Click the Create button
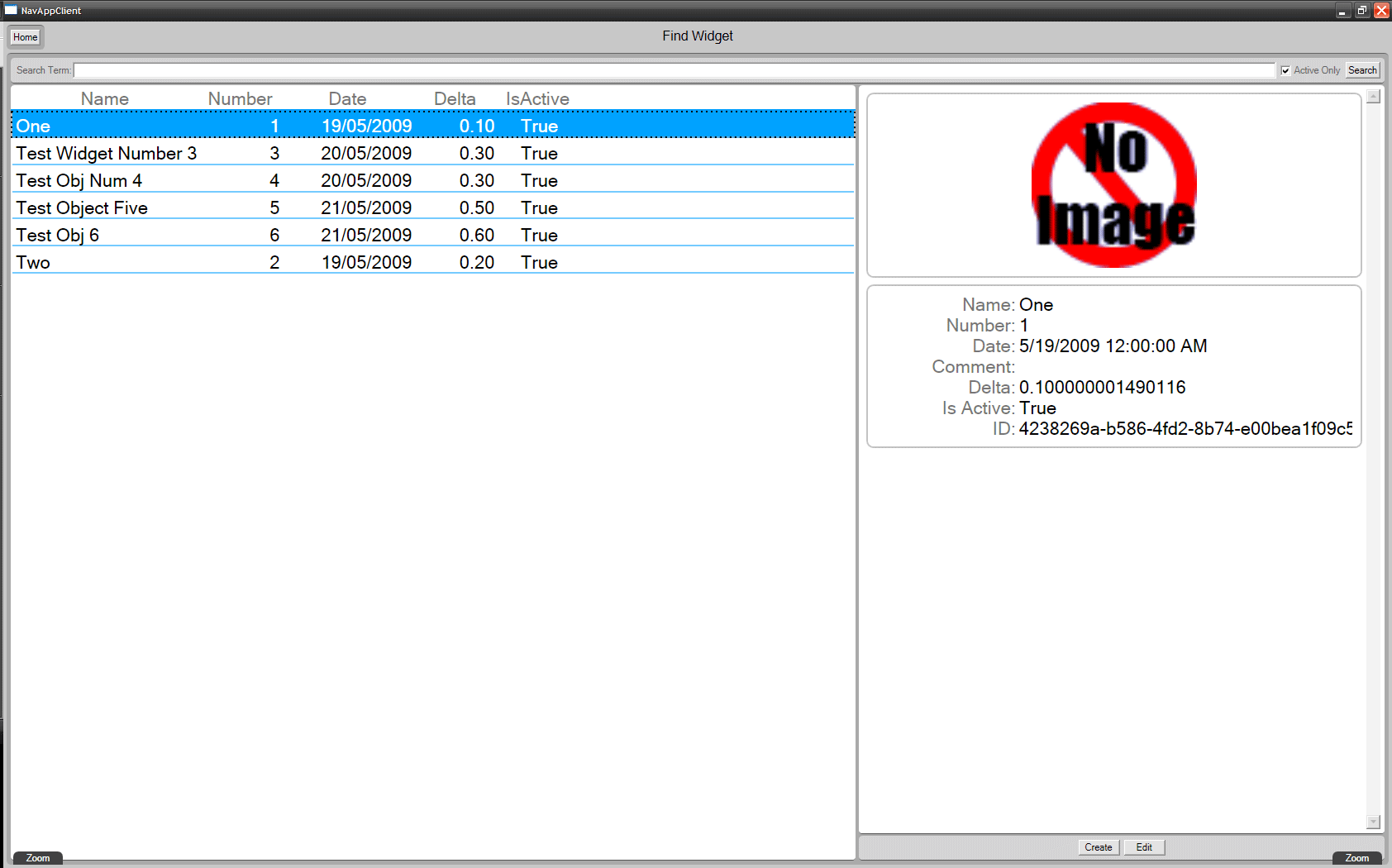Image resolution: width=1392 pixels, height=868 pixels. 1099,847
